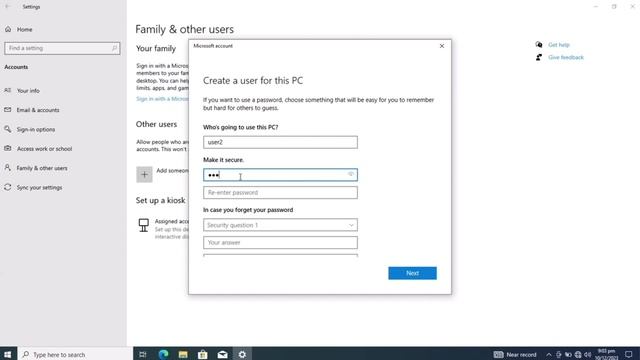This screenshot has height=360, width=640.
Task: Click the Your info person icon
Action: click(x=8, y=90)
